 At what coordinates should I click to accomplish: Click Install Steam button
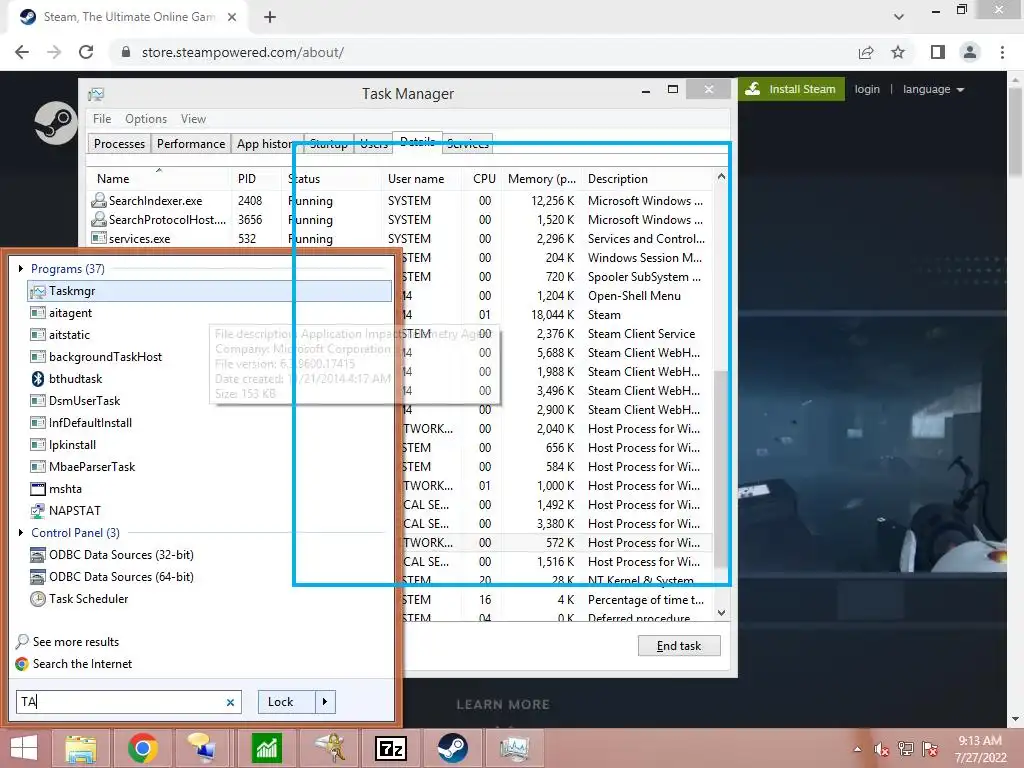(792, 89)
